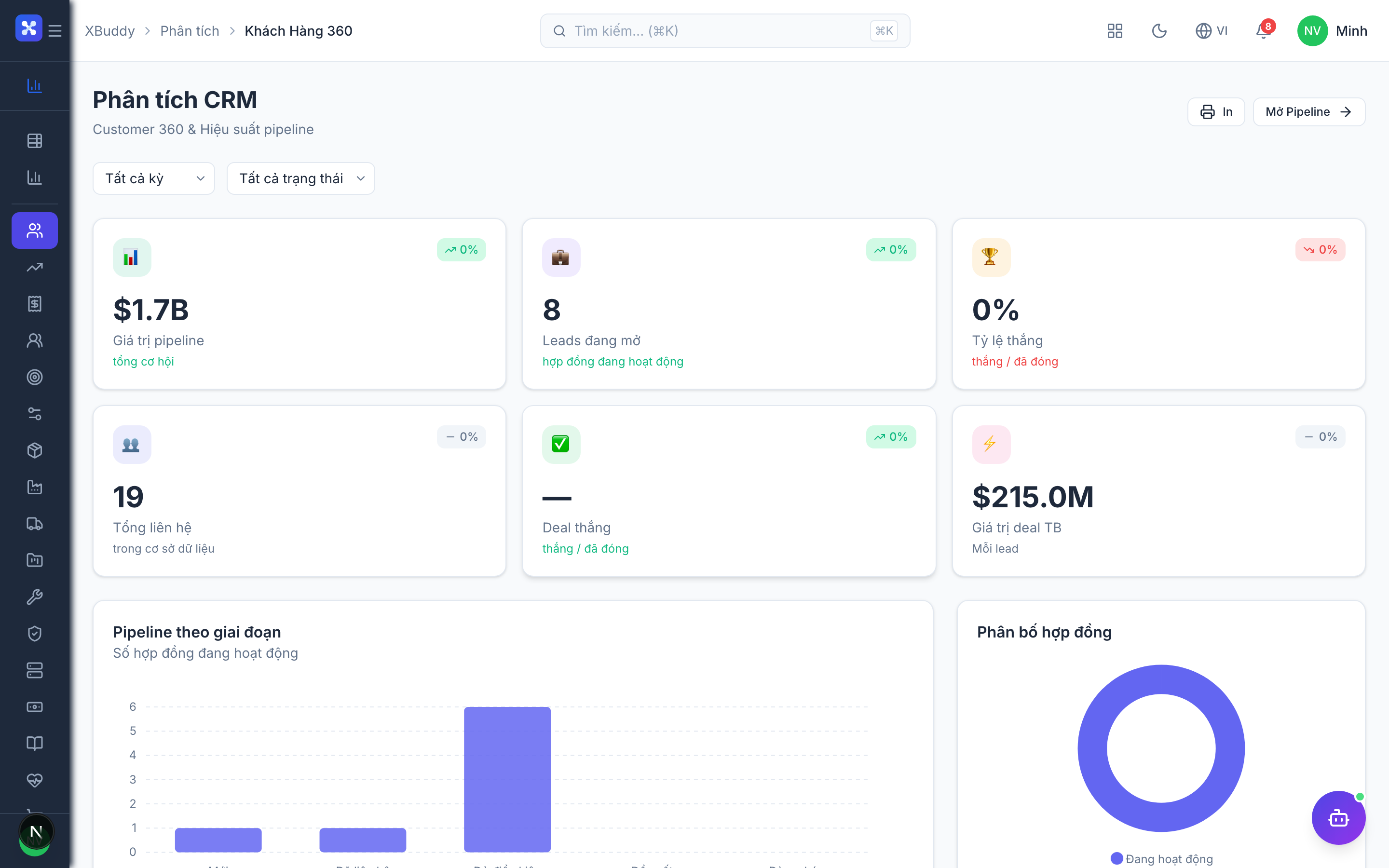Viewport: 1389px width, 868px height.
Task: Open the NV Minh user menu
Action: [x=1332, y=31]
